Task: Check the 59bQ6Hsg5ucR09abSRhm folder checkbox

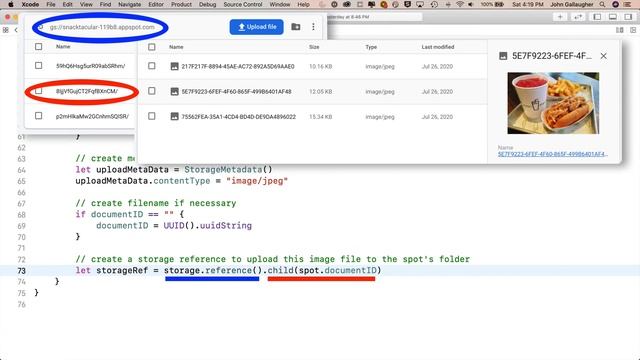Action: point(38,66)
